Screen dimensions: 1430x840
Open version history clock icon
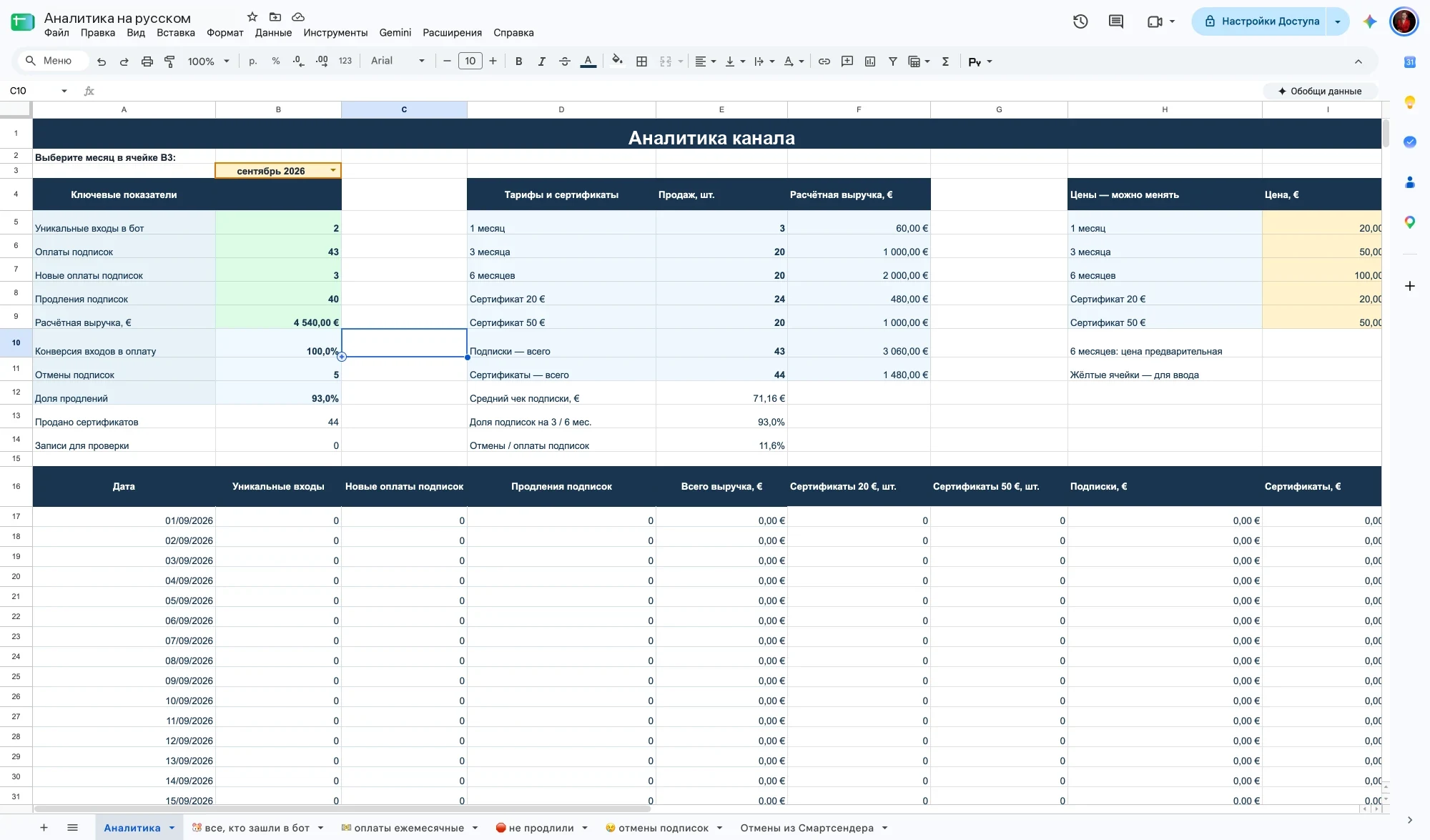(x=1080, y=21)
